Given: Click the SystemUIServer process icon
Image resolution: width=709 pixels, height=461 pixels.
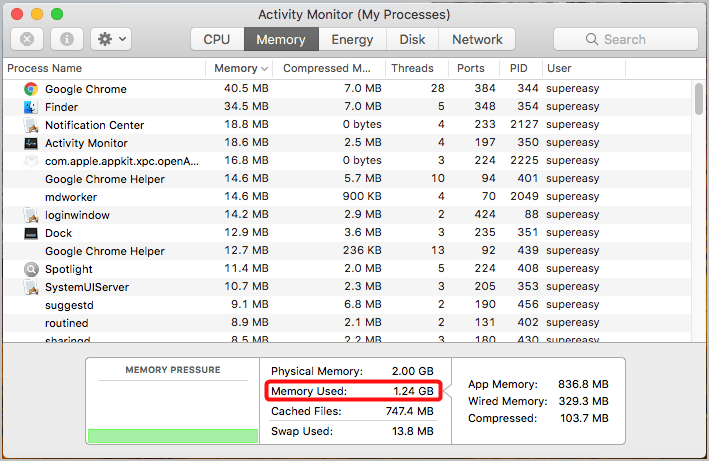Looking at the screenshot, I should coord(31,287).
